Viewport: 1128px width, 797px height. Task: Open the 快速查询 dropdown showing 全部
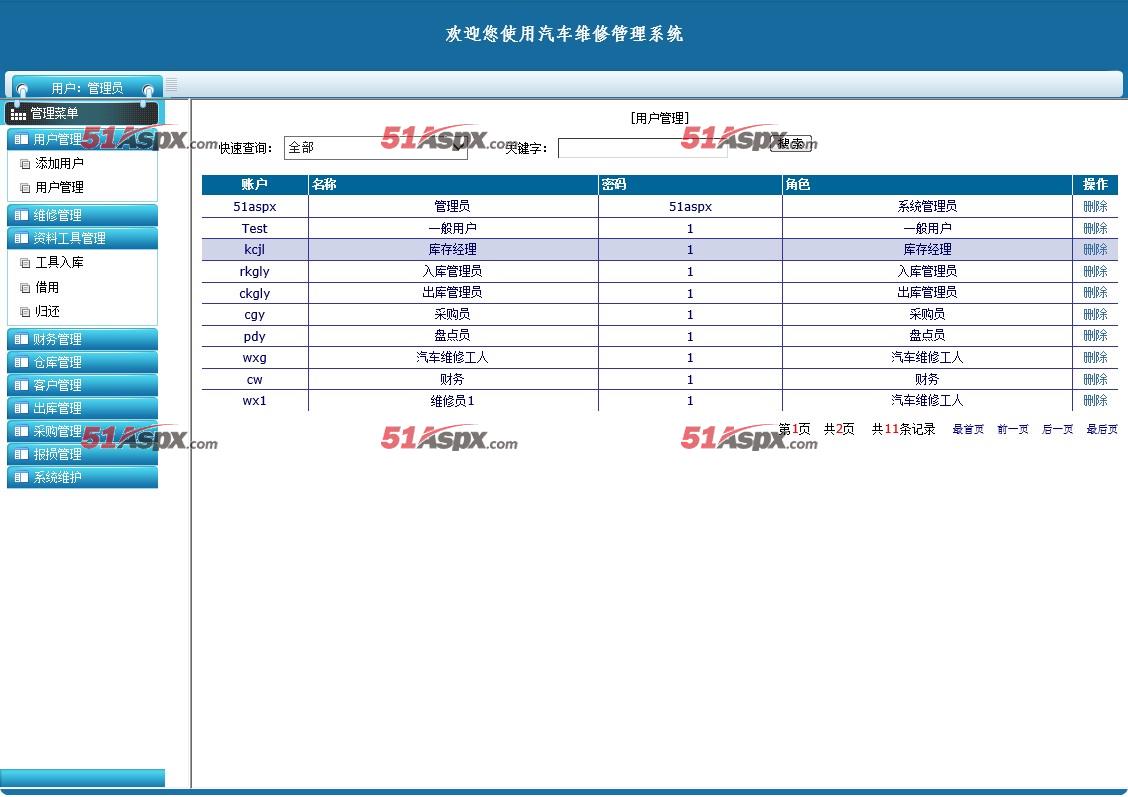pos(376,147)
